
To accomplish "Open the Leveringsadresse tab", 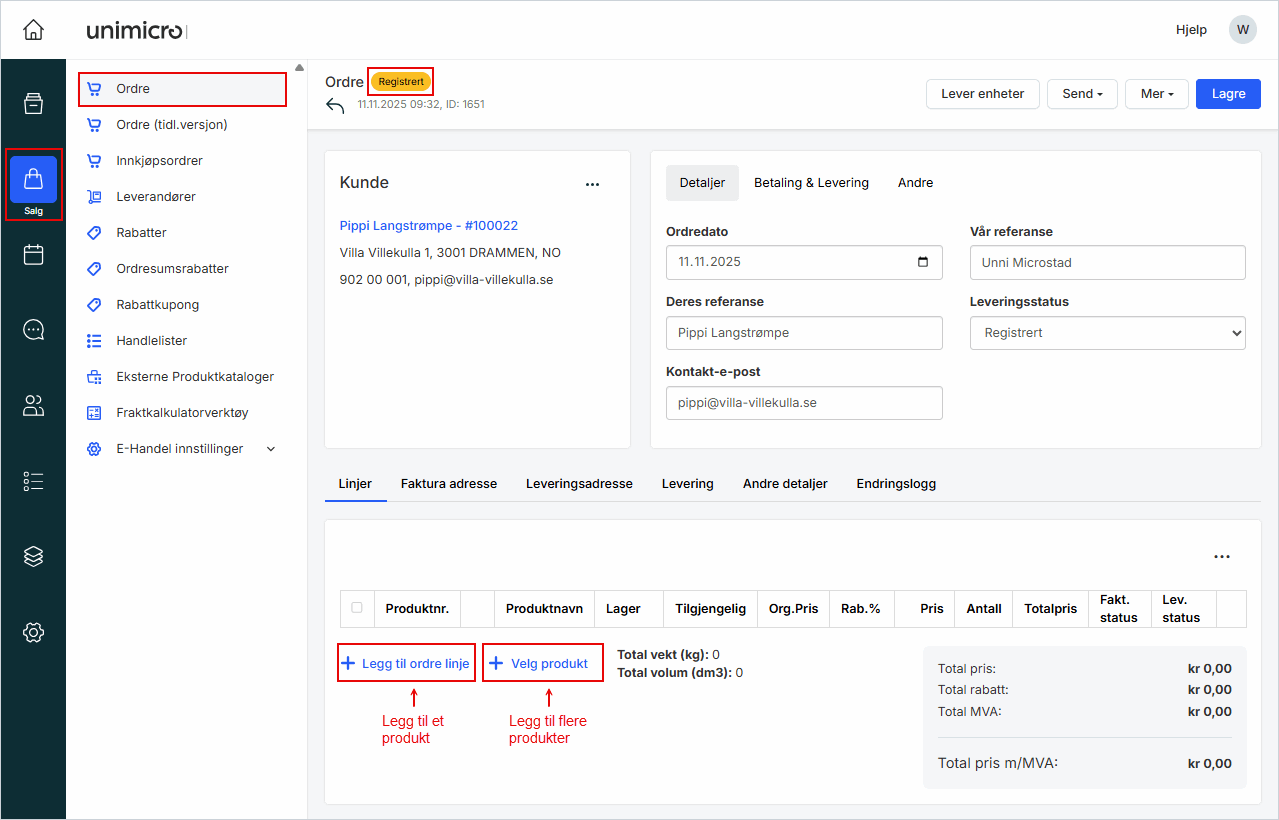I will tap(579, 483).
